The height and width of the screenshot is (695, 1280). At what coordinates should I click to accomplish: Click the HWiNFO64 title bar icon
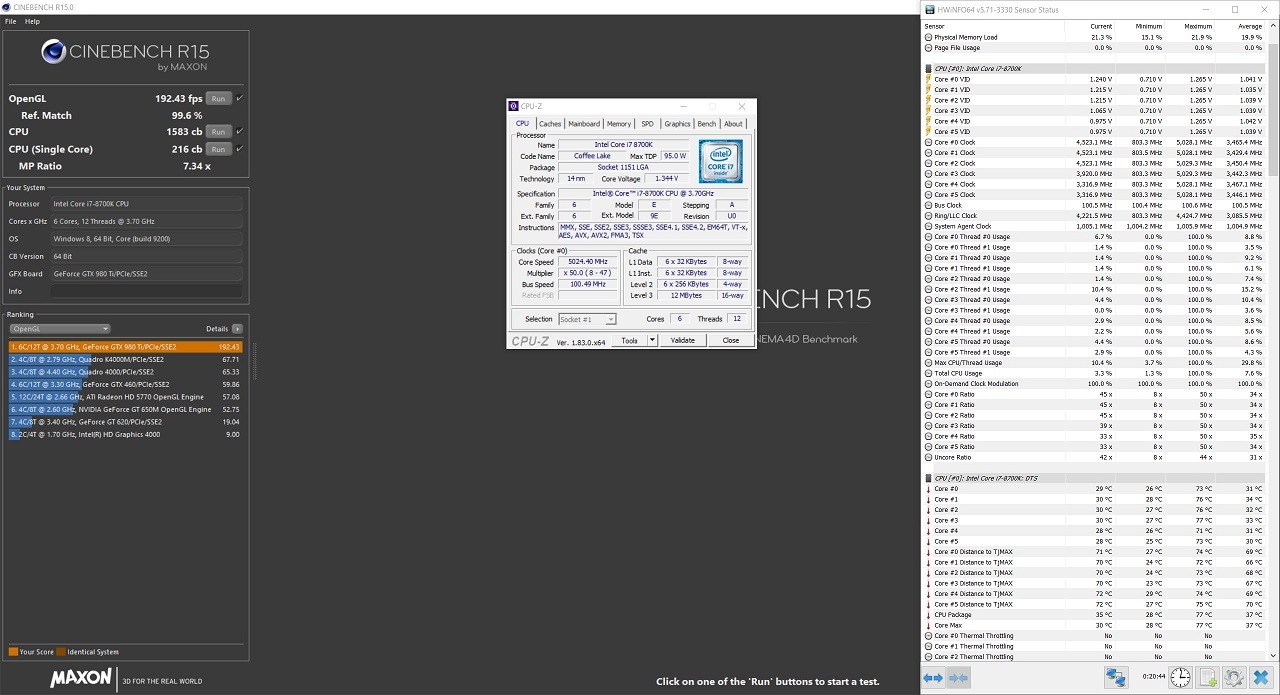tap(929, 9)
